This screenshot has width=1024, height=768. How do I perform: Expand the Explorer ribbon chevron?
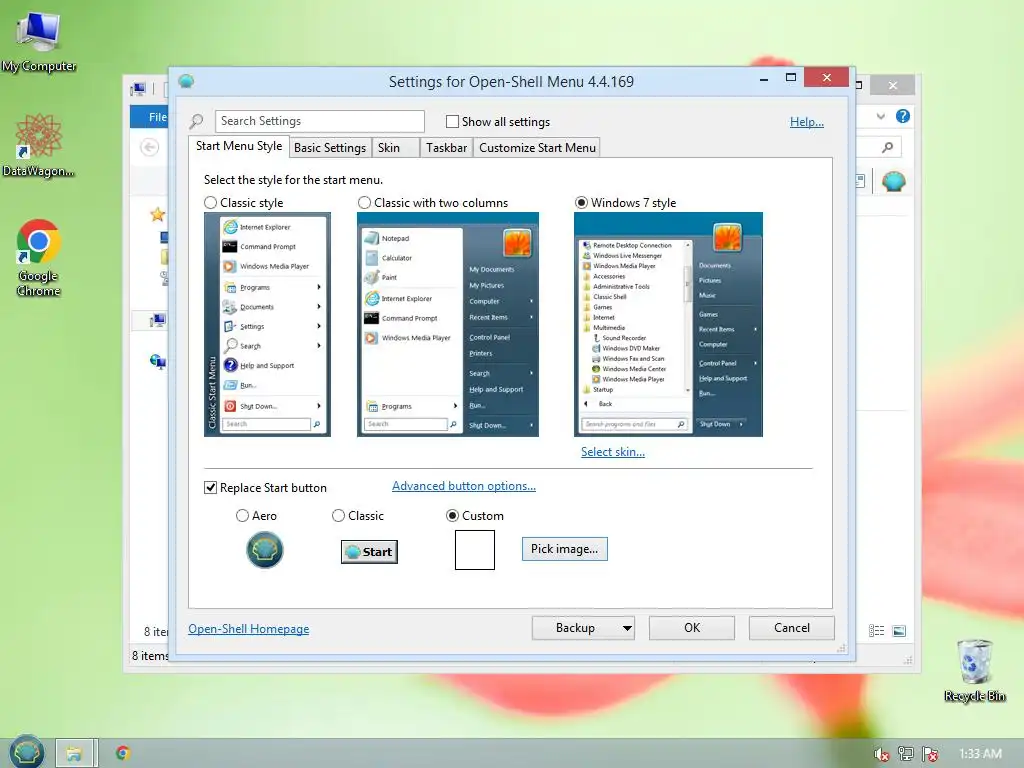point(881,116)
